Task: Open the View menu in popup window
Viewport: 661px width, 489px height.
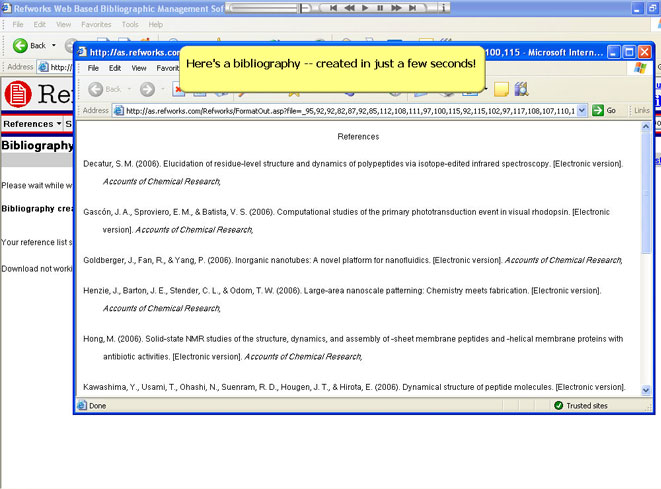Action: [141, 68]
